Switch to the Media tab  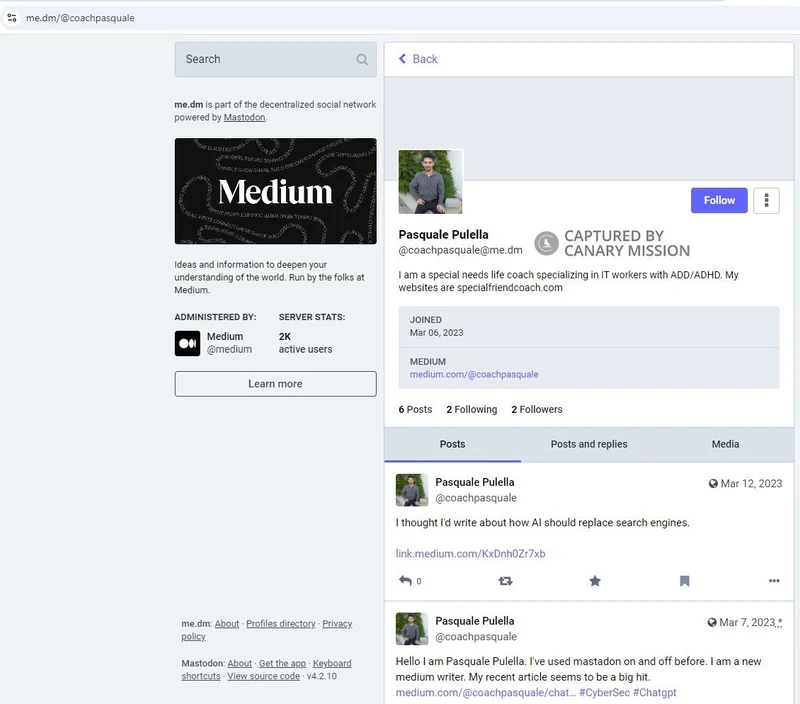pyautogui.click(x=725, y=444)
